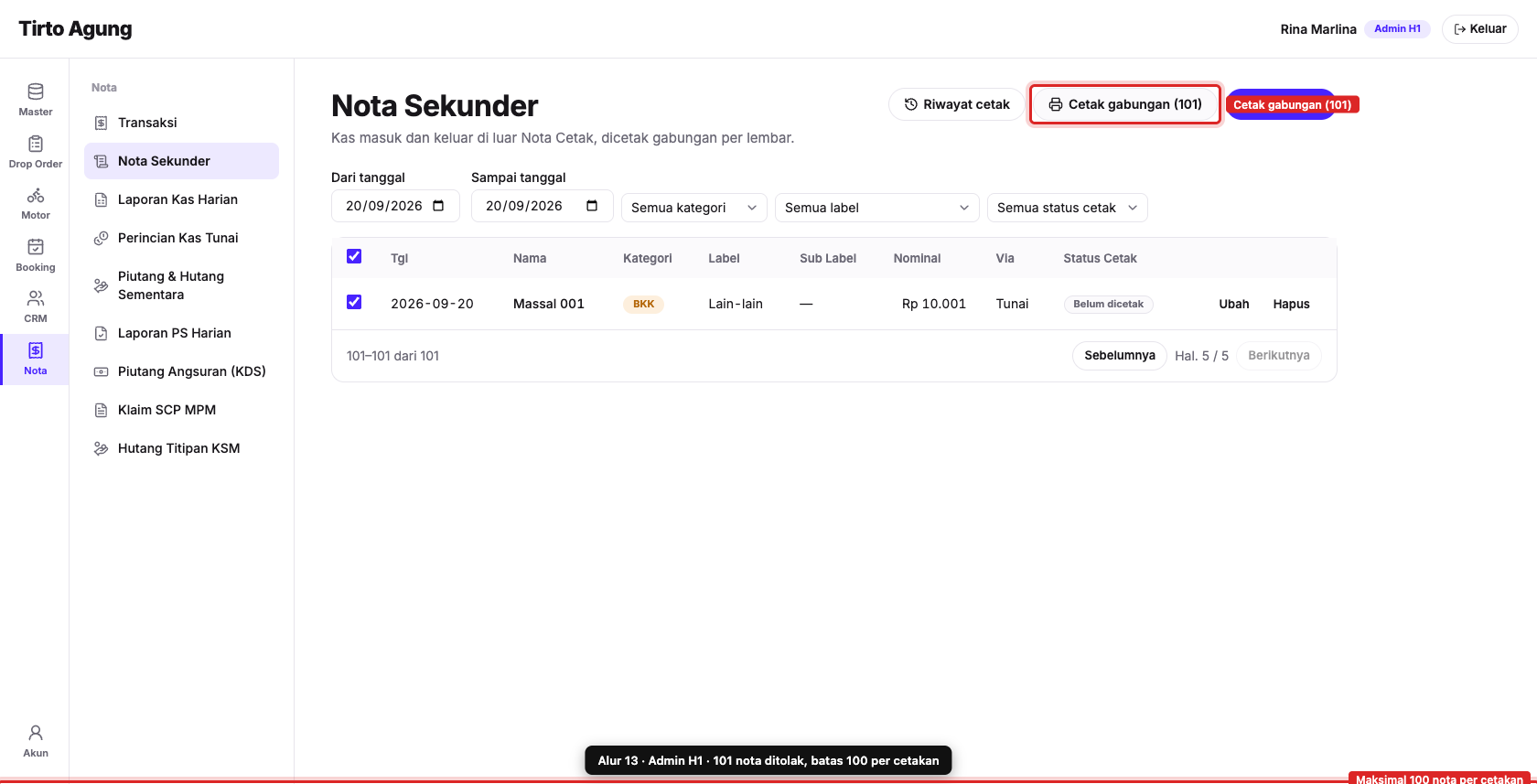Click the Sampai tanggal calendar picker icon
The image size is (1537, 784).
(x=592, y=206)
